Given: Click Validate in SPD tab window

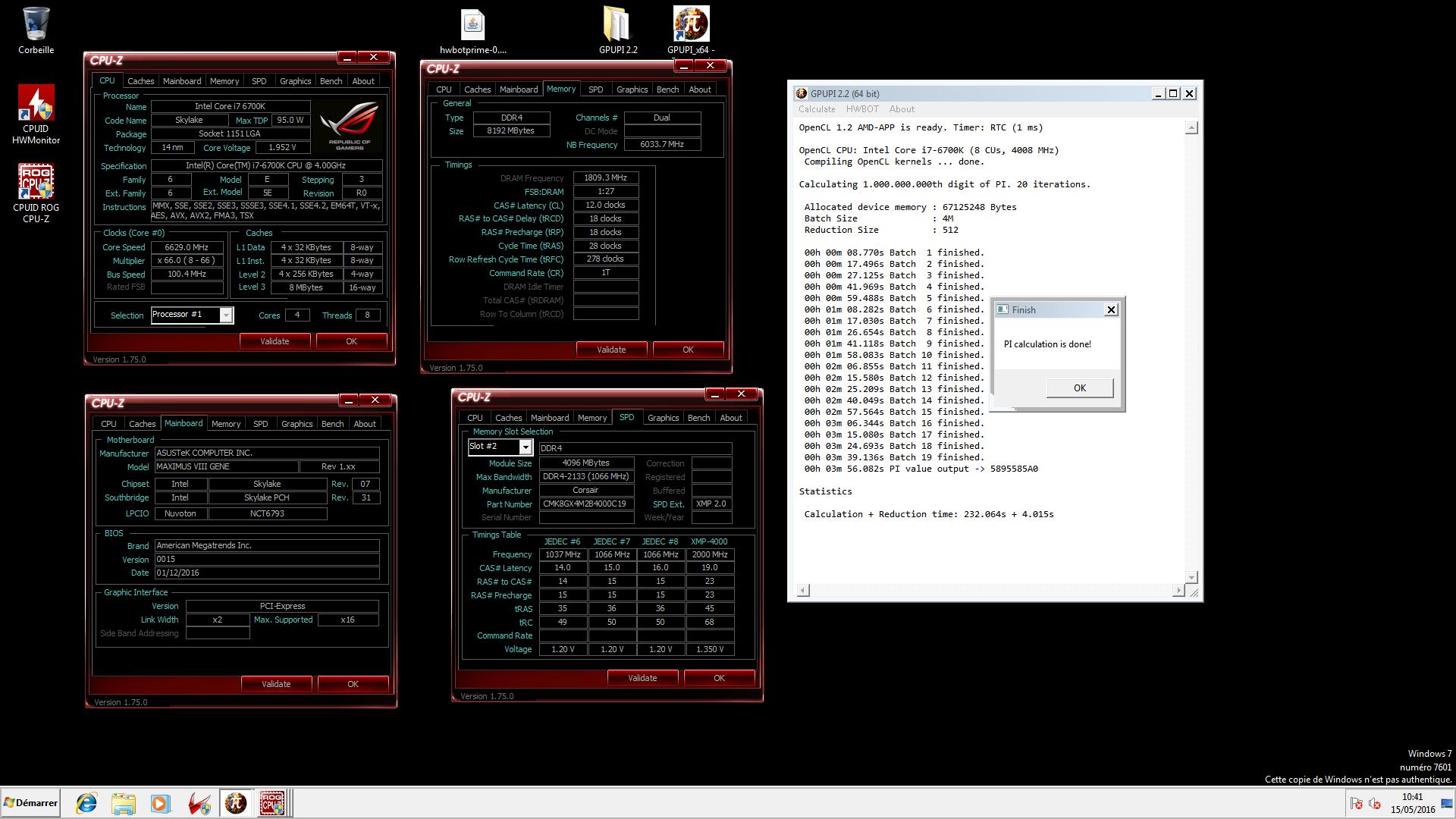Looking at the screenshot, I should pos(642,678).
